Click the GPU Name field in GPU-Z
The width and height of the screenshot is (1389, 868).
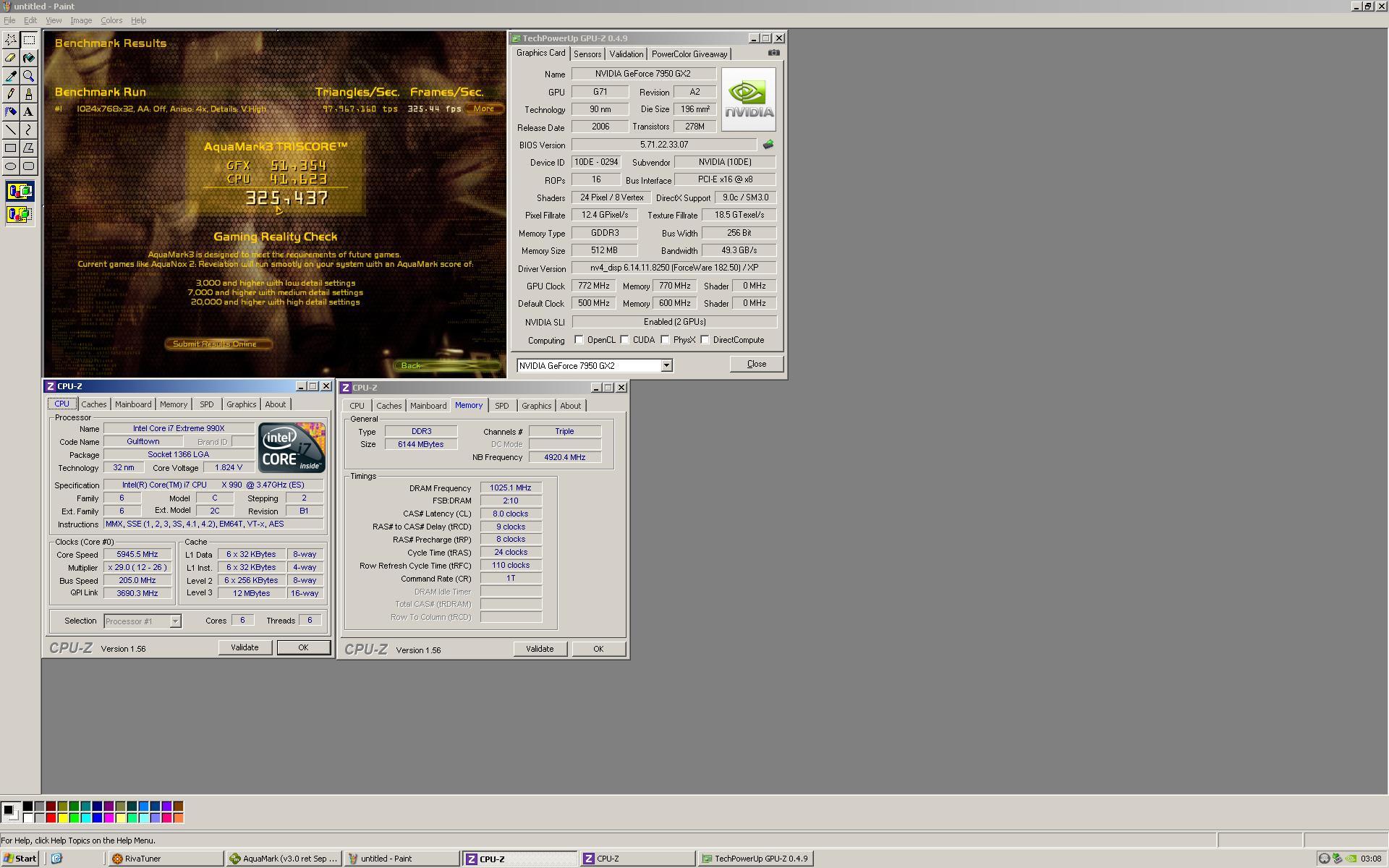tap(643, 74)
